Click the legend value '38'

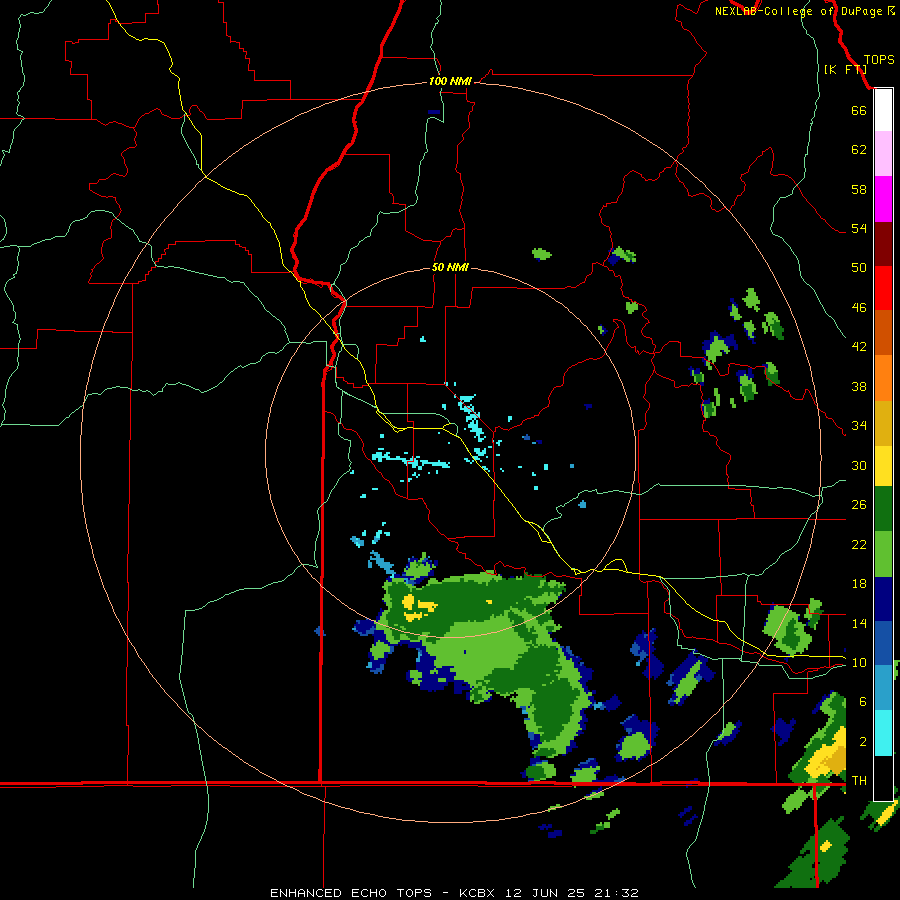[x=859, y=386]
